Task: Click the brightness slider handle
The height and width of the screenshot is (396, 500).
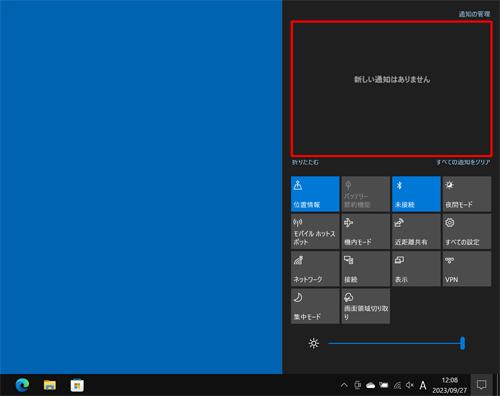Action: coord(462,343)
